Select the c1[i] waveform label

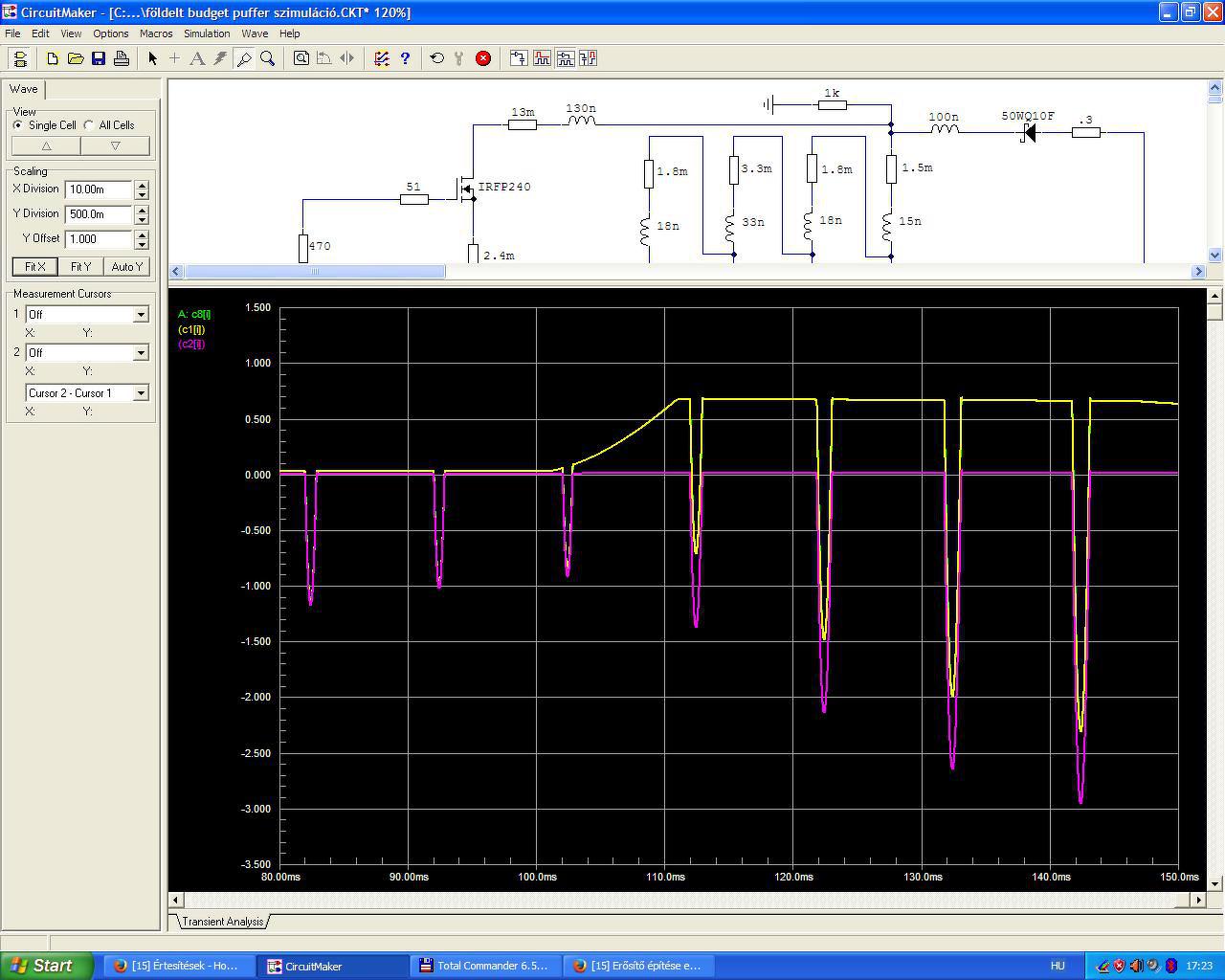[x=191, y=329]
